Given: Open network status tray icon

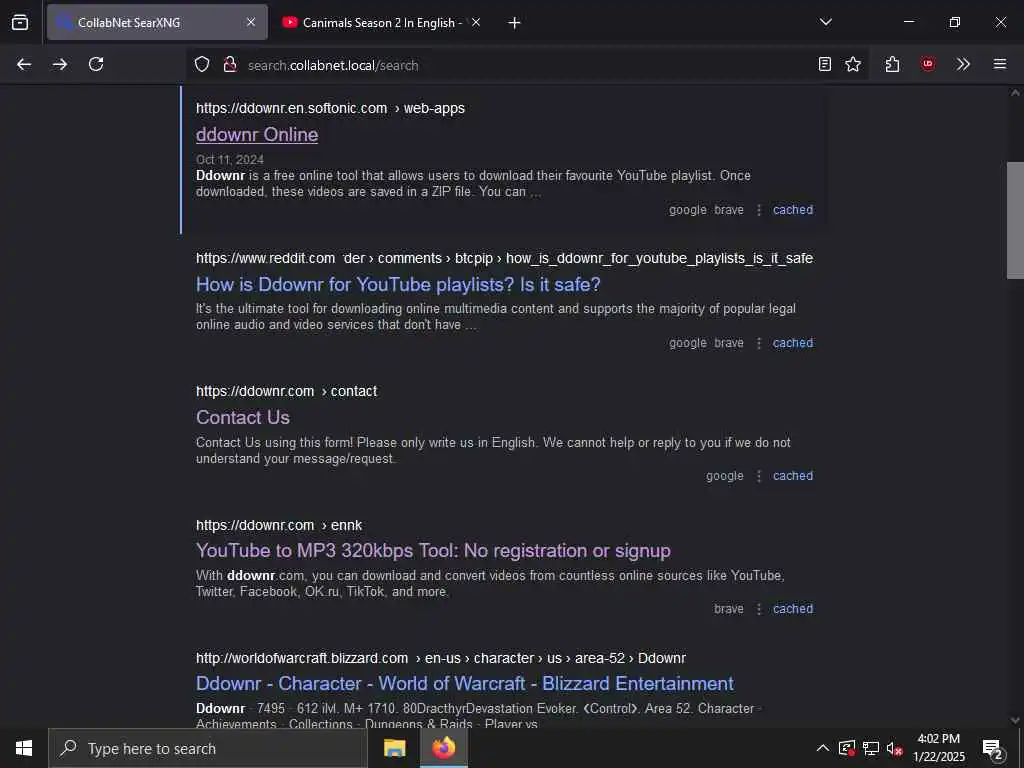Looking at the screenshot, I should point(871,748).
